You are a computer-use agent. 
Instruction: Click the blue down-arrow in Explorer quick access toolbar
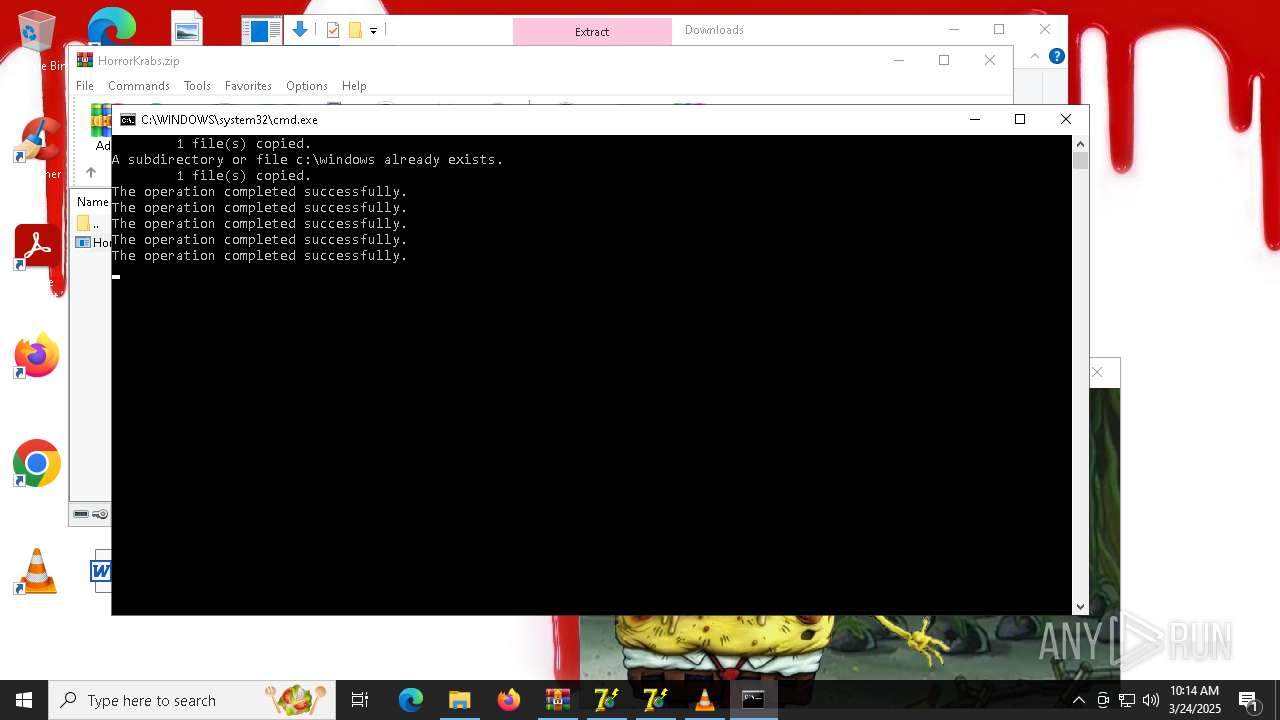click(300, 30)
